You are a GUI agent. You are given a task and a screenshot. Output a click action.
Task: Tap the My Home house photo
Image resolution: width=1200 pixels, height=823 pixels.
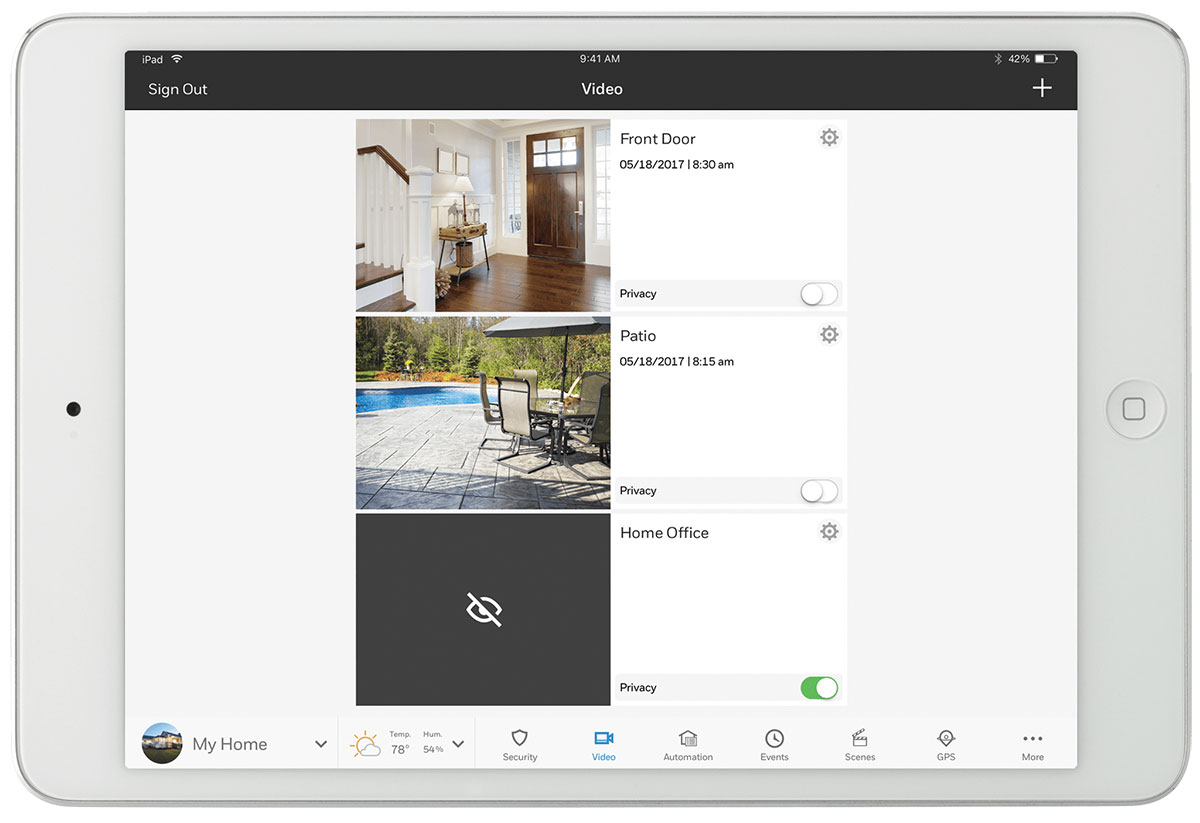point(162,744)
